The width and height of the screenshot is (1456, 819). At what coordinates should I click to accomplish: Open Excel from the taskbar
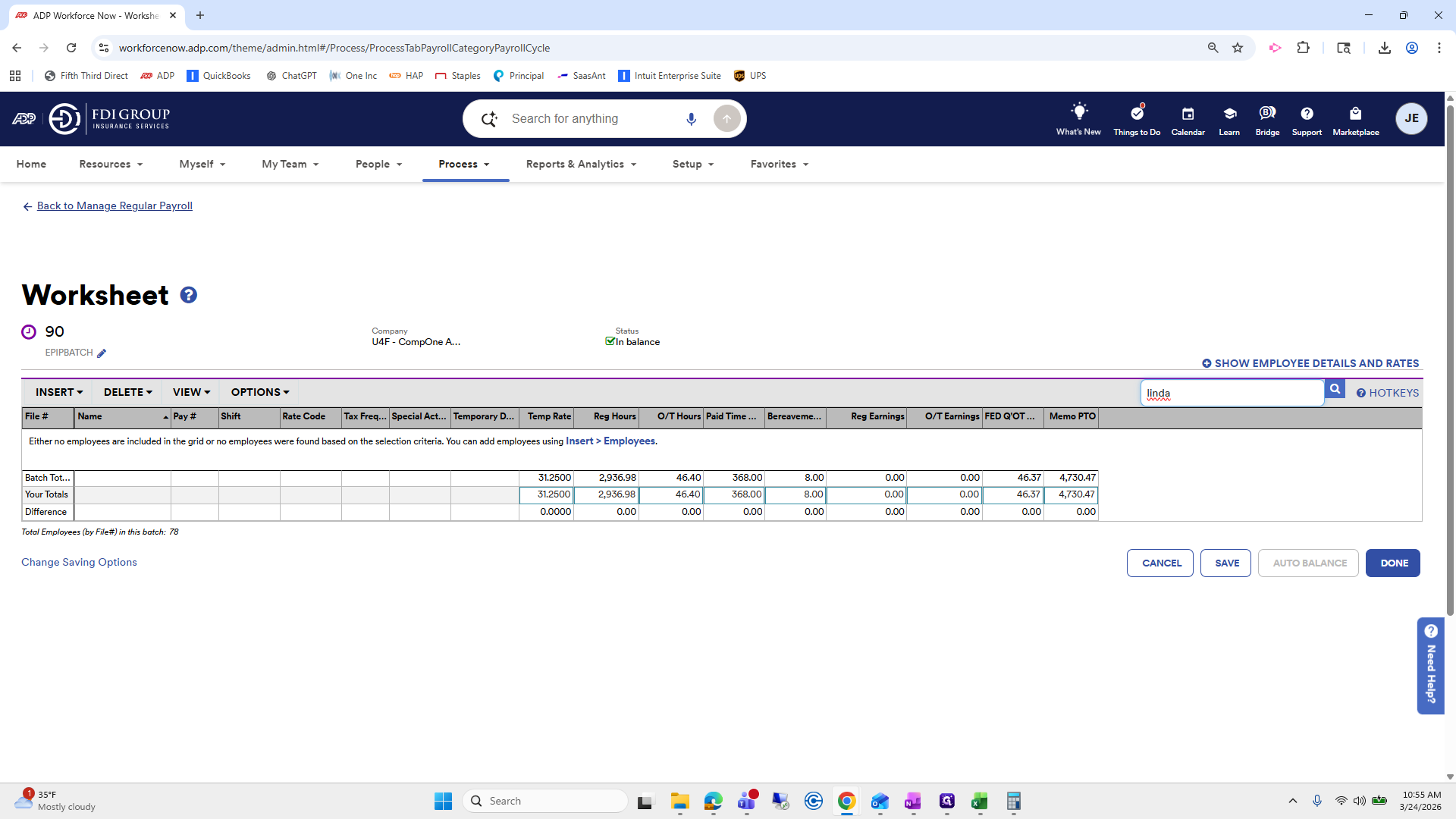979,801
